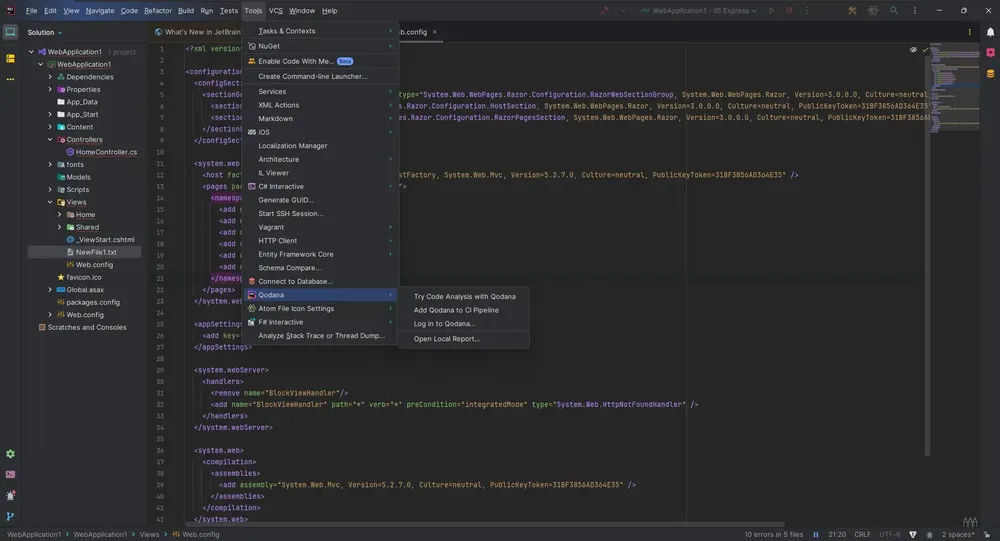Screen dimensions: 1000x541
Task: Open the NuGet submenu
Action: [321, 46]
